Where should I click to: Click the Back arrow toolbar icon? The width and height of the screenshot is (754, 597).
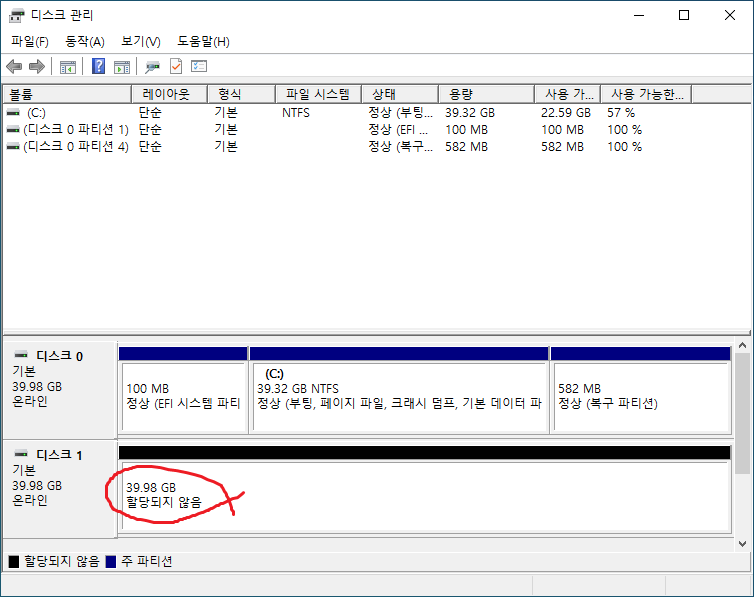pyautogui.click(x=14, y=66)
